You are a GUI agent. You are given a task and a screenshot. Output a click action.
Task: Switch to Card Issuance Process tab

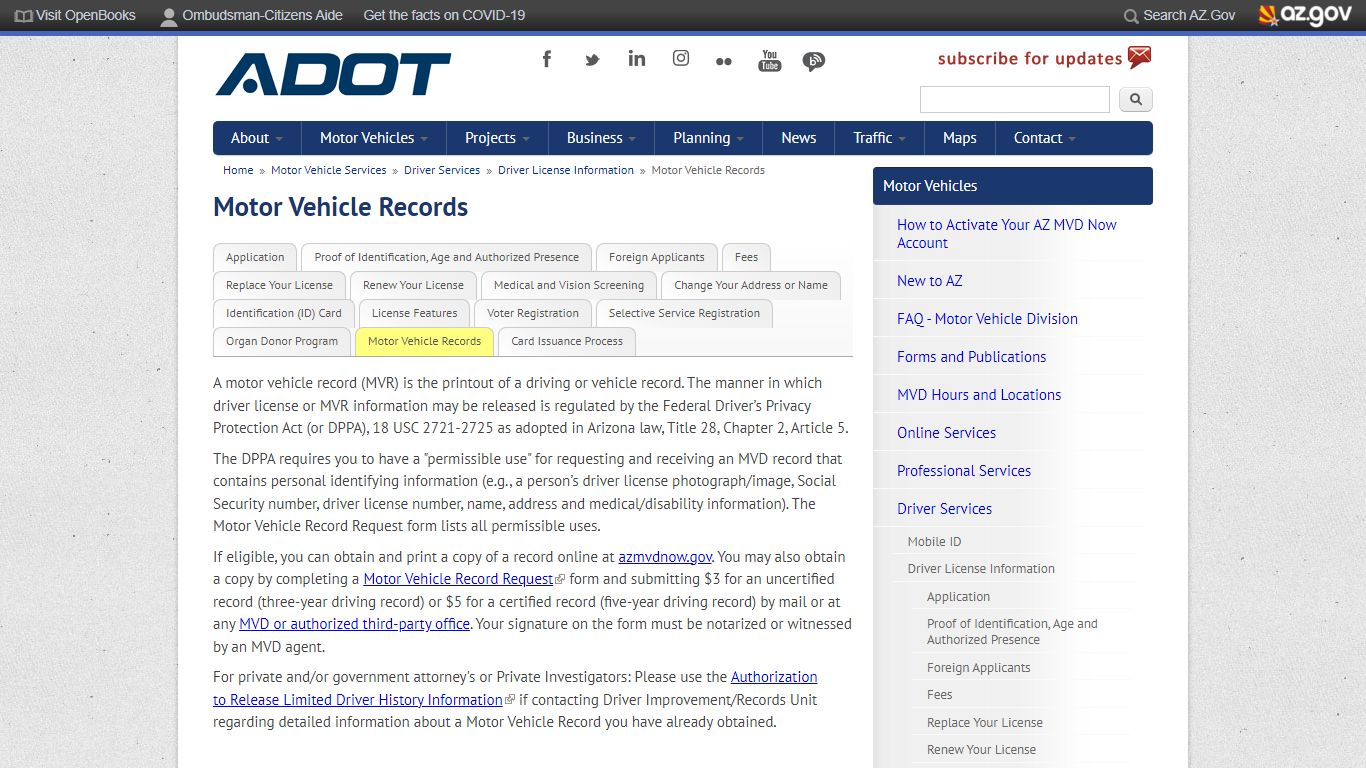(x=566, y=341)
